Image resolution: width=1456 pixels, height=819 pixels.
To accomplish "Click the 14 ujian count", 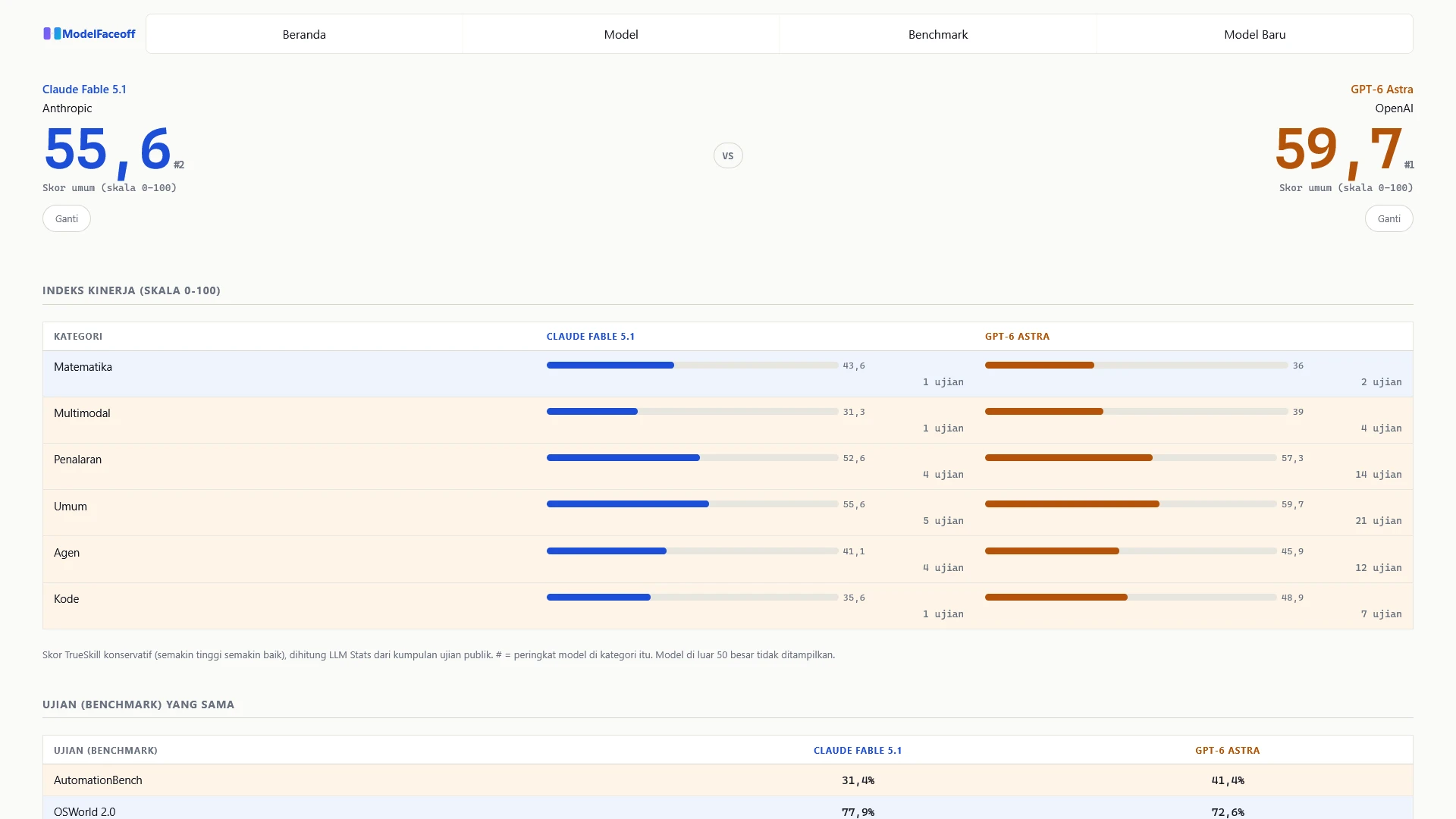I will coord(1379,475).
